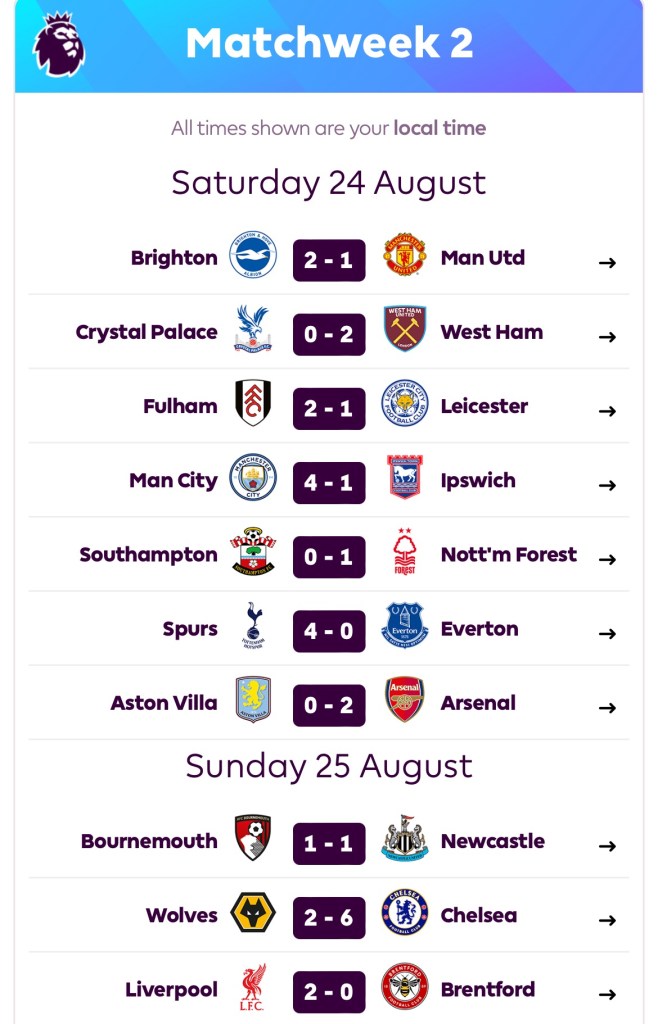
Task: Select the Chelsea club badge
Action: point(405,915)
